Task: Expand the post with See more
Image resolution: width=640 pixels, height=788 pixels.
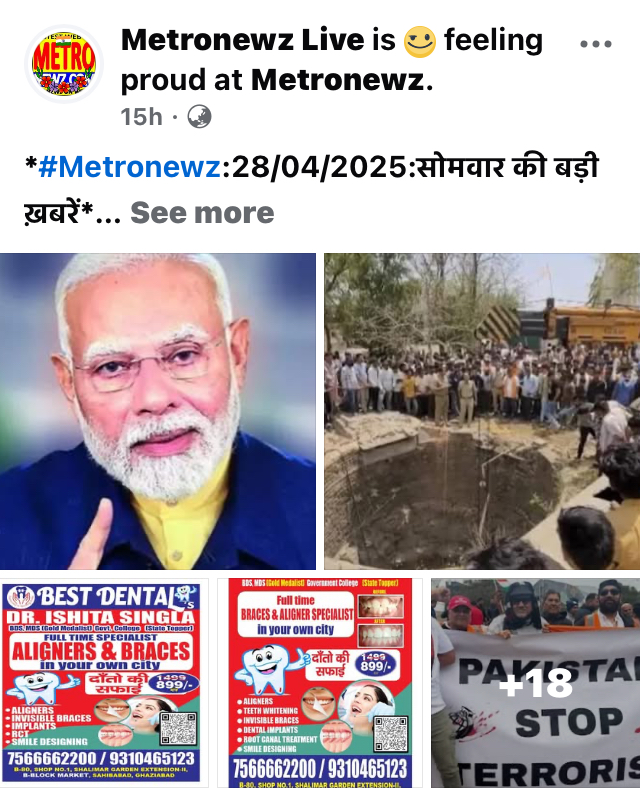Action: tap(202, 213)
